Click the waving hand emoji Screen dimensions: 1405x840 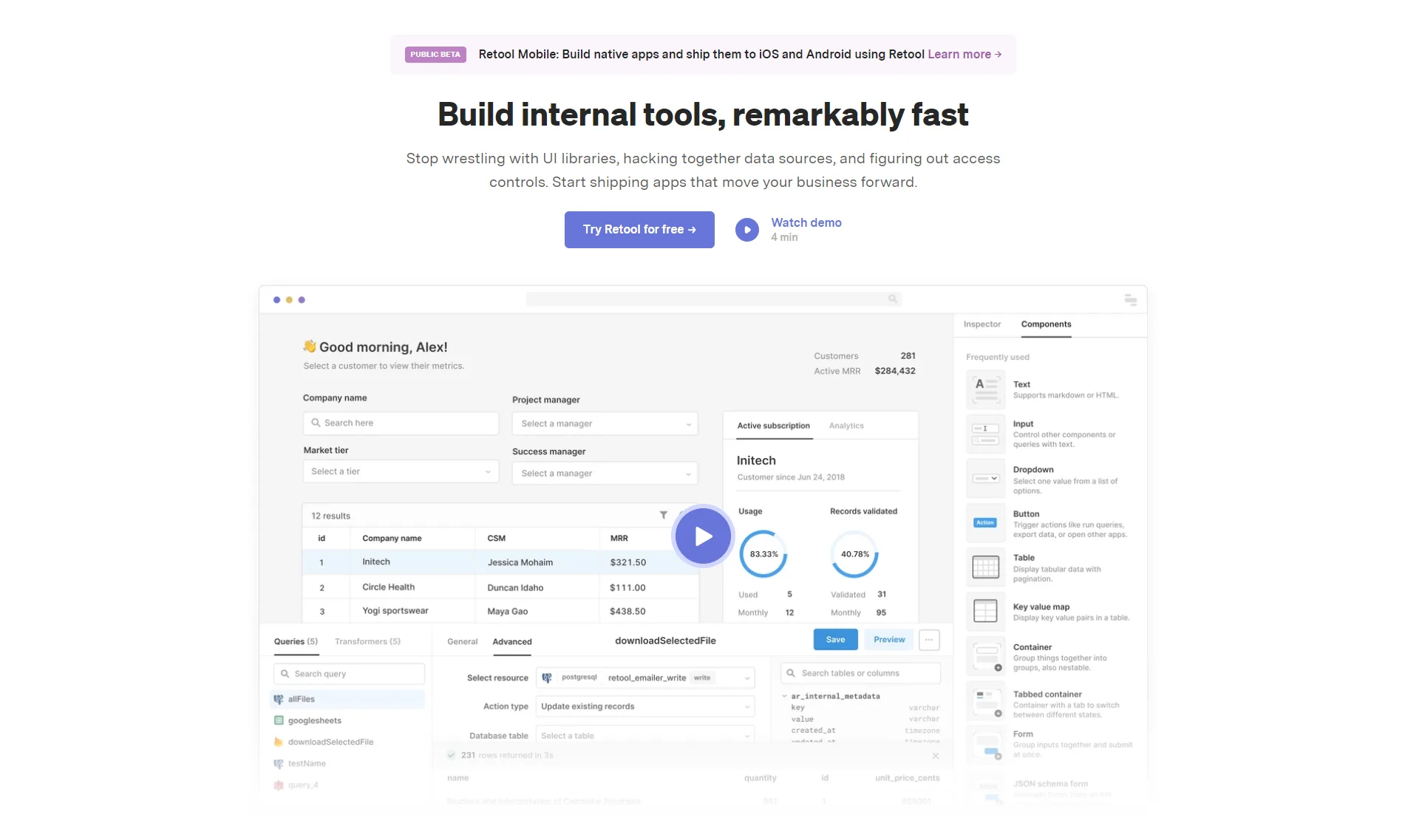[310, 346]
